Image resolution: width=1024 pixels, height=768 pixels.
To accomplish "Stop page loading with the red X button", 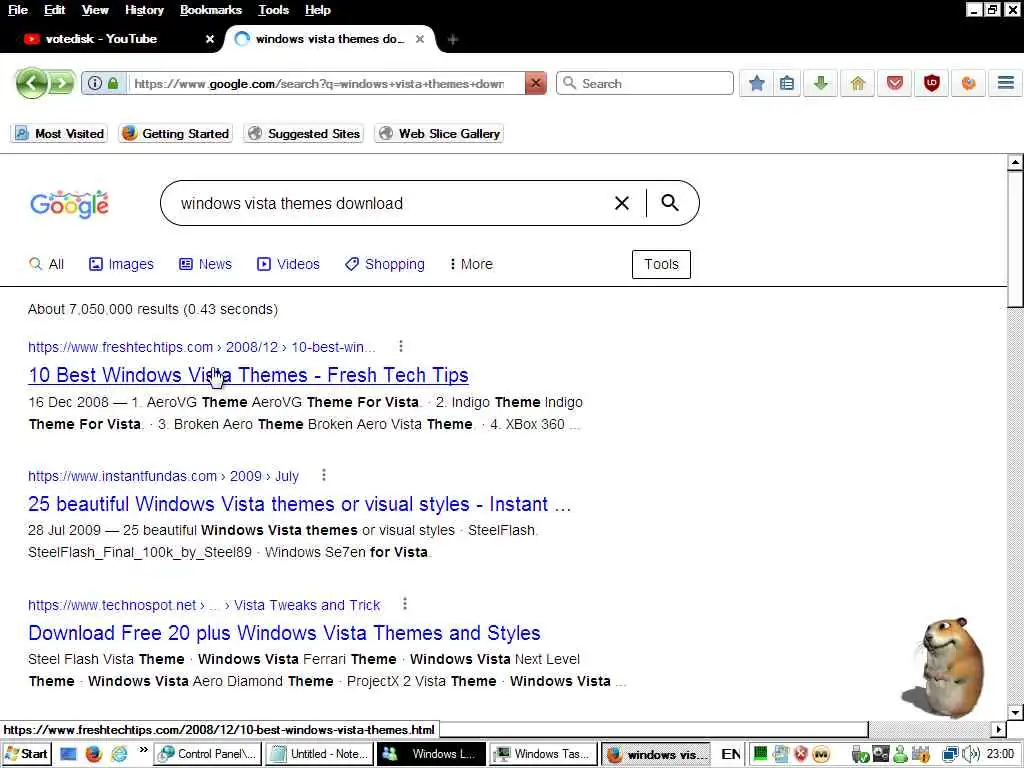I will (x=536, y=84).
